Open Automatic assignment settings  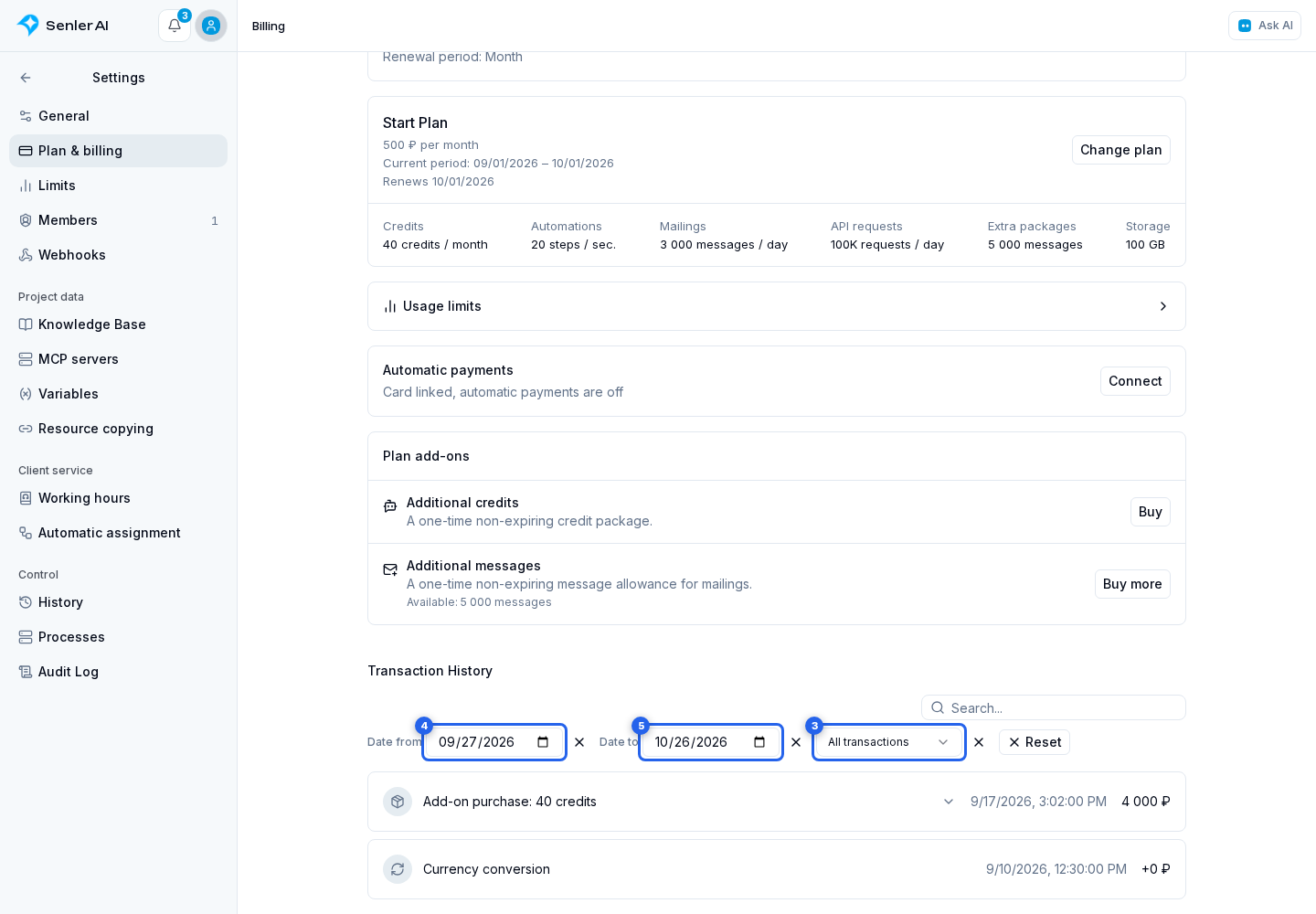pos(118,533)
